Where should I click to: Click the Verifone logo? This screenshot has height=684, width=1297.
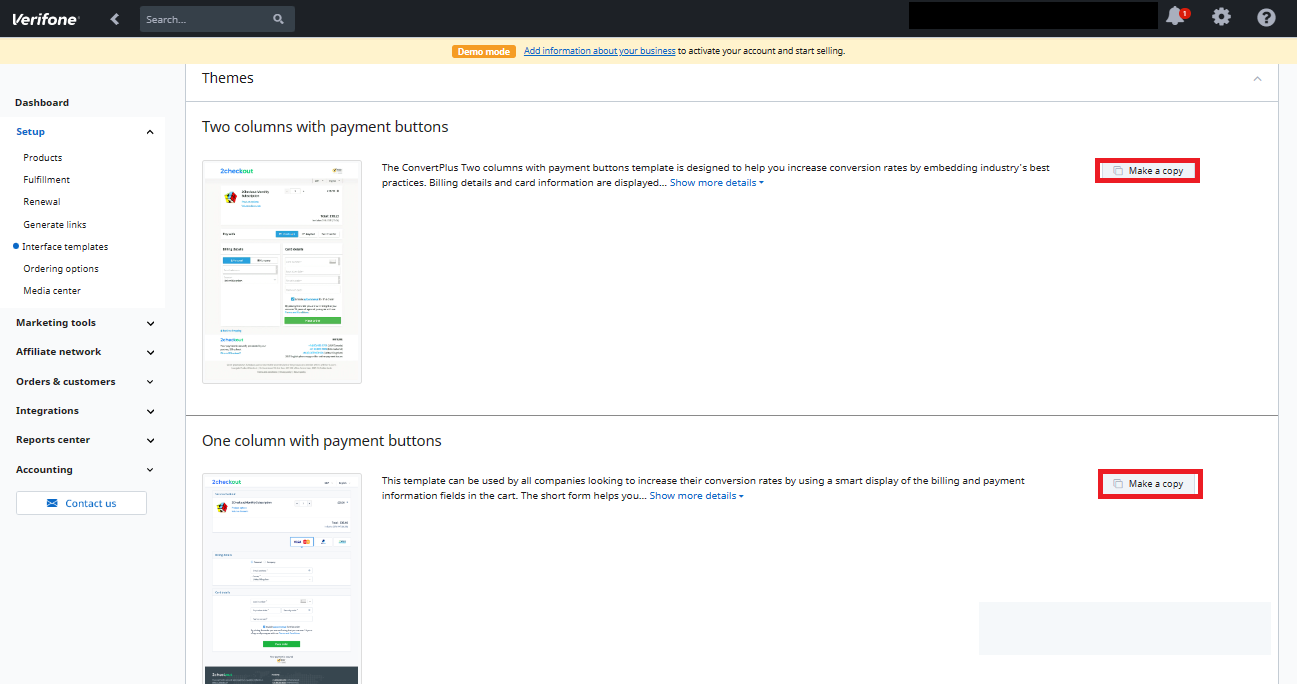pyautogui.click(x=45, y=19)
